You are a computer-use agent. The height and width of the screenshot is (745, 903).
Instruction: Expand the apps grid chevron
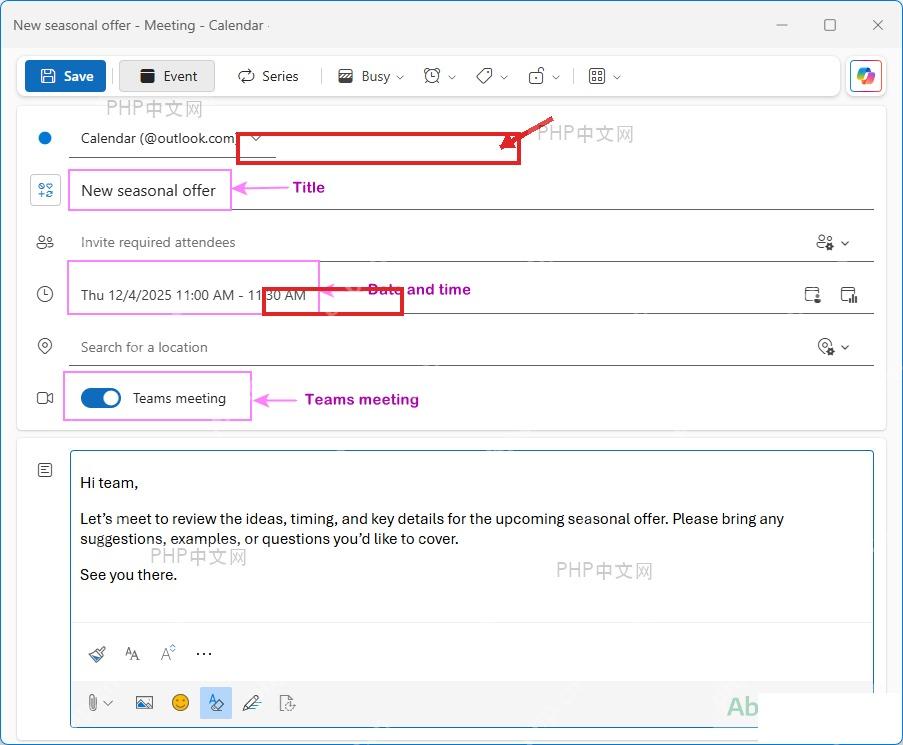point(617,77)
